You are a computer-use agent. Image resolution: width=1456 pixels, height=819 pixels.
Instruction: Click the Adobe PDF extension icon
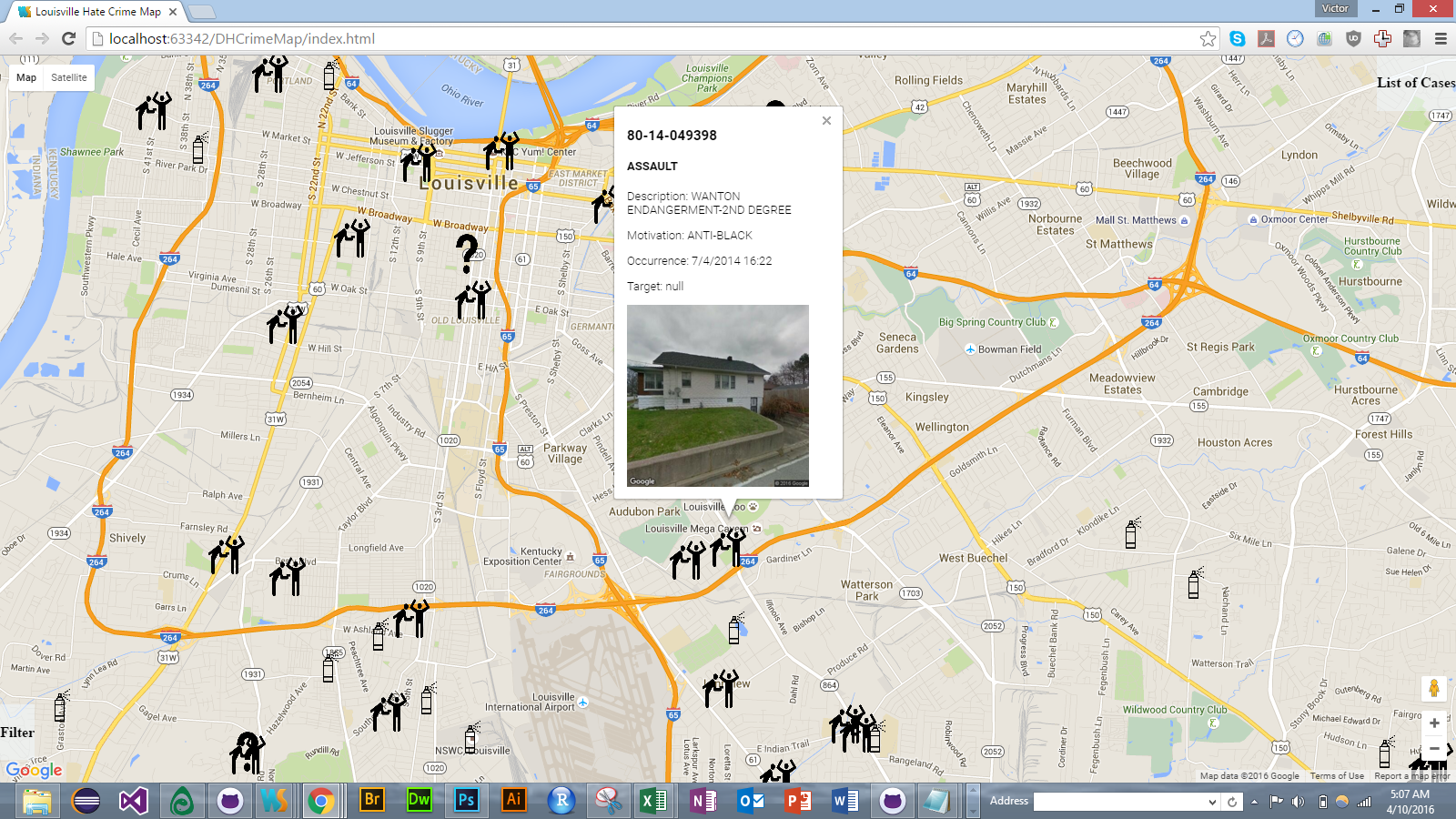pyautogui.click(x=1266, y=38)
